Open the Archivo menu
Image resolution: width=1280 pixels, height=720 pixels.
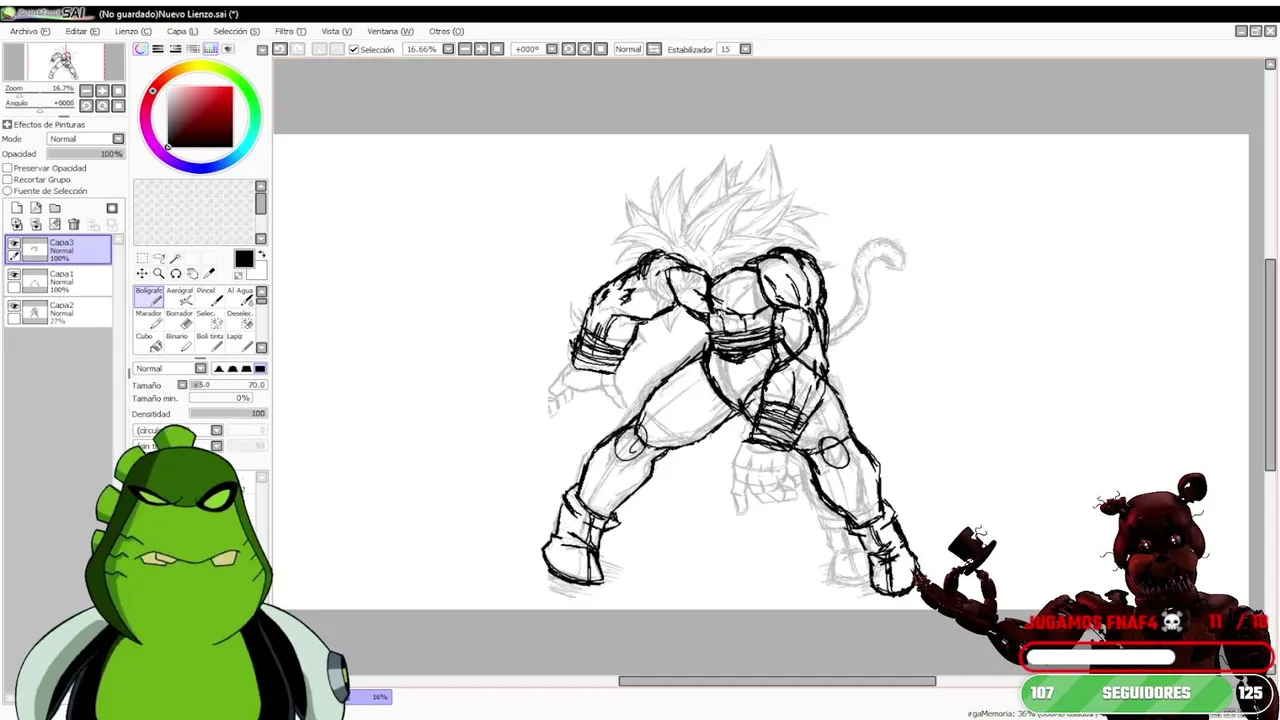tap(30, 31)
